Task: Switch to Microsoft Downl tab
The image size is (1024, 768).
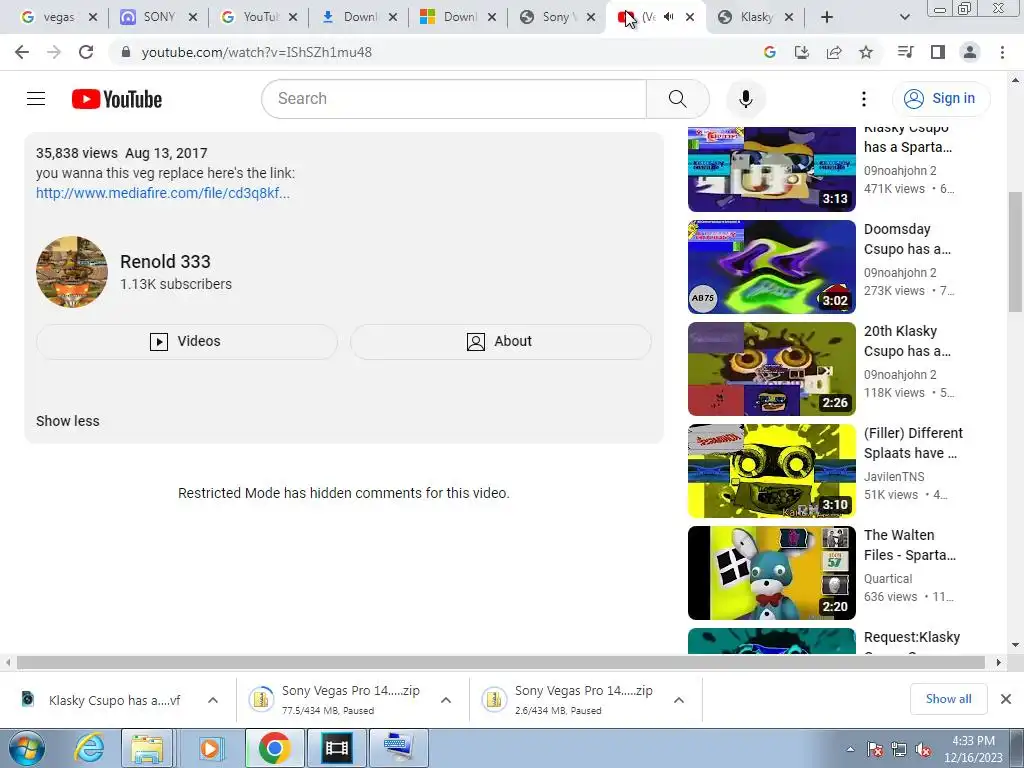Action: pyautogui.click(x=459, y=17)
